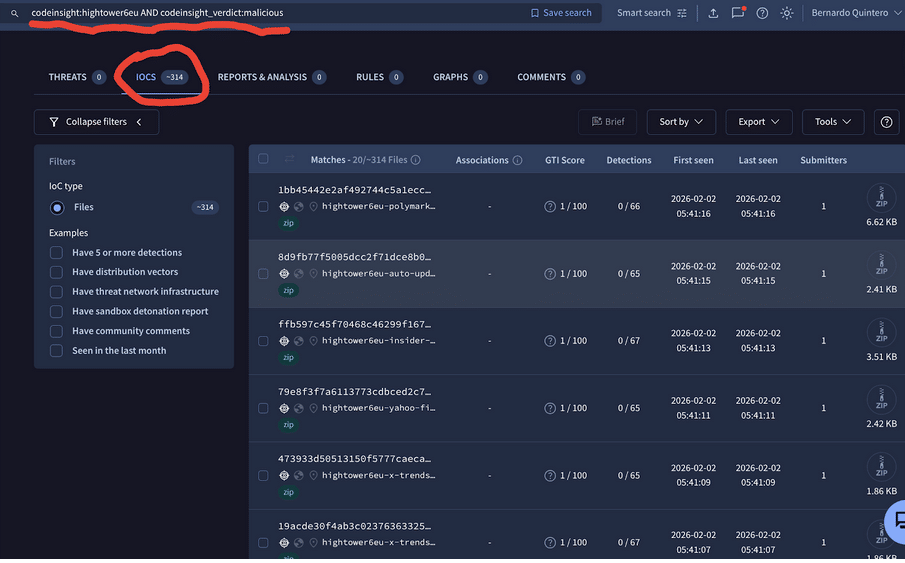
Task: Select the Files IoC type radio button
Action: [57, 207]
